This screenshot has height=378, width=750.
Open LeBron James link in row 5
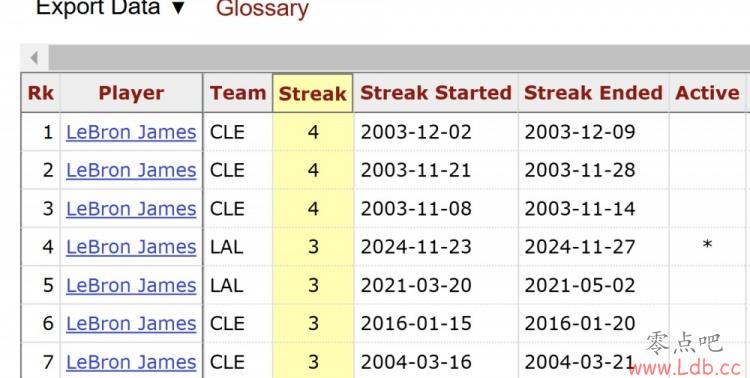[x=131, y=285]
